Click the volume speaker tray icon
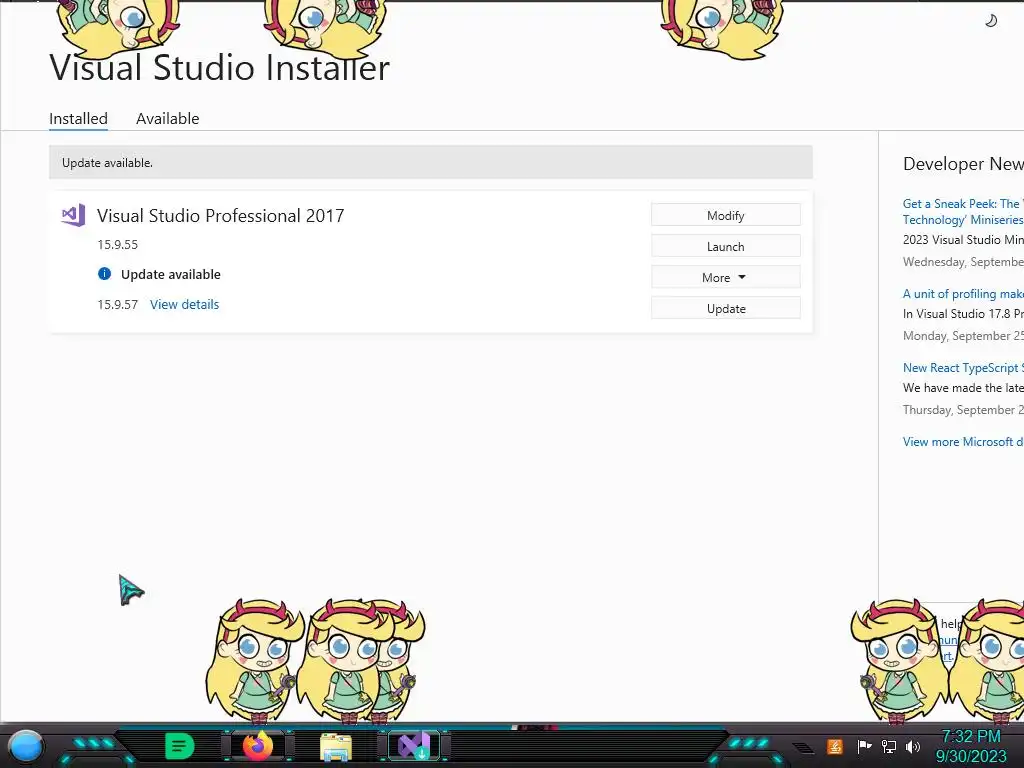 coord(913,746)
